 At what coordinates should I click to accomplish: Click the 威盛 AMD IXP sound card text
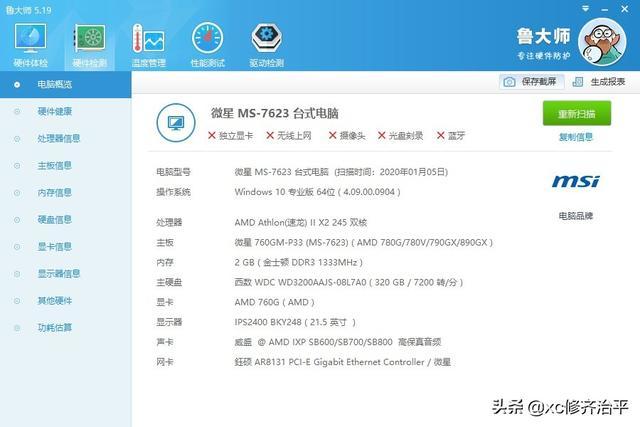[x=338, y=342]
